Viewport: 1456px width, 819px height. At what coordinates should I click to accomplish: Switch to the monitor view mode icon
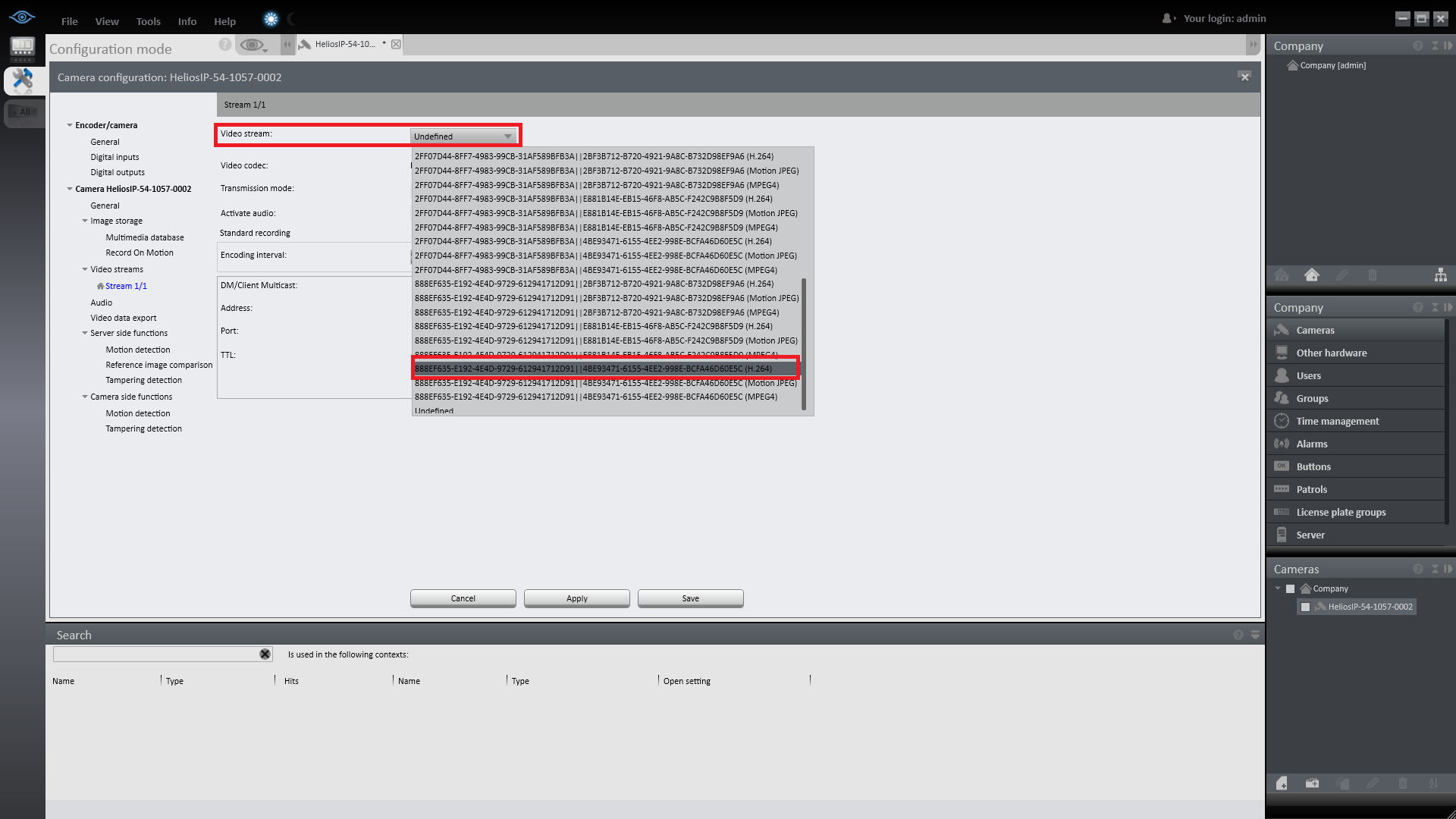23,48
